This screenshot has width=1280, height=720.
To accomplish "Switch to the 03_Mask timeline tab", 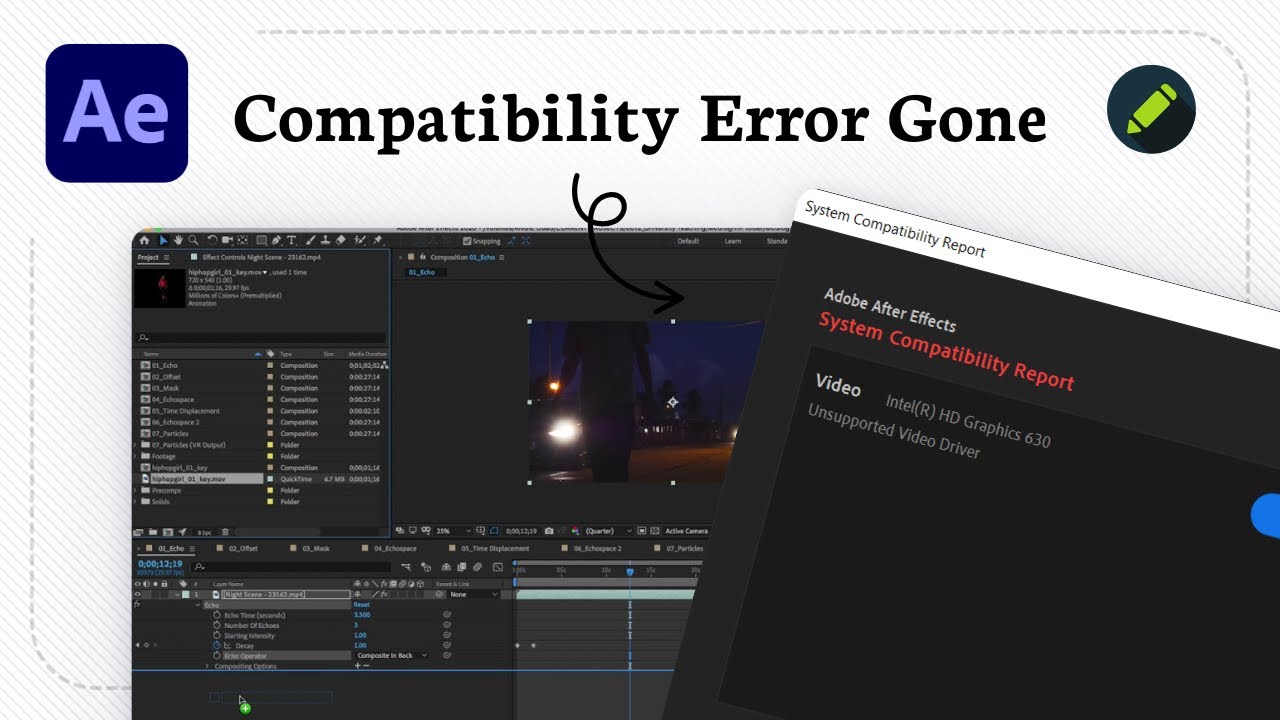I will click(316, 548).
